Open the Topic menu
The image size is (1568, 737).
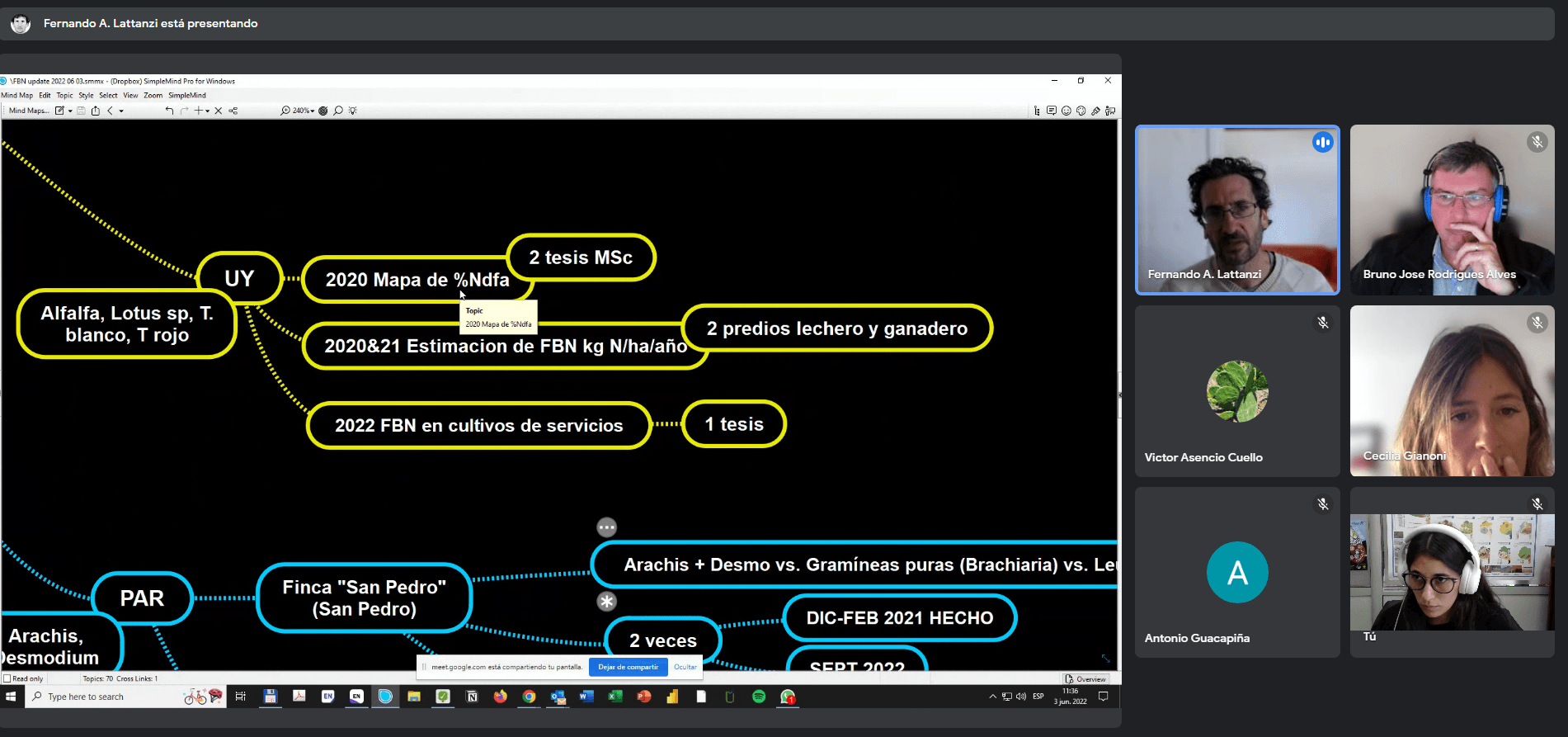64,96
